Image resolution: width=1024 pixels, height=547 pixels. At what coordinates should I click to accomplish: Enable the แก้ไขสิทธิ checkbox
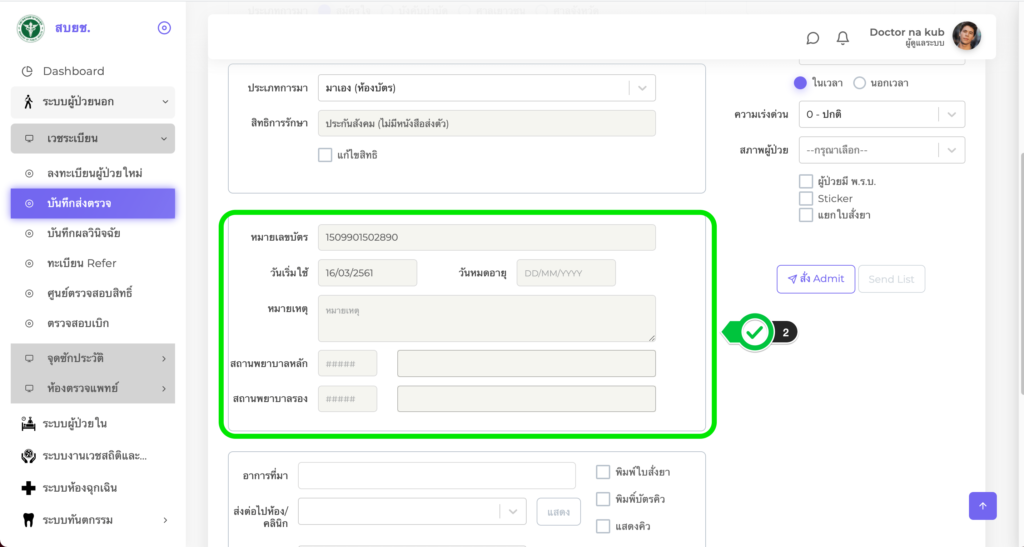click(325, 155)
